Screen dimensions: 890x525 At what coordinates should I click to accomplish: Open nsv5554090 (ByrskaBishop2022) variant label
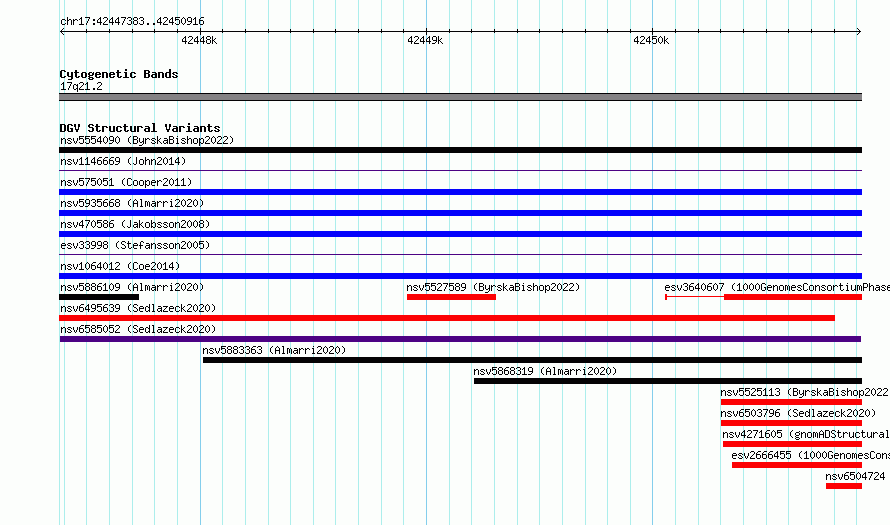pos(147,140)
